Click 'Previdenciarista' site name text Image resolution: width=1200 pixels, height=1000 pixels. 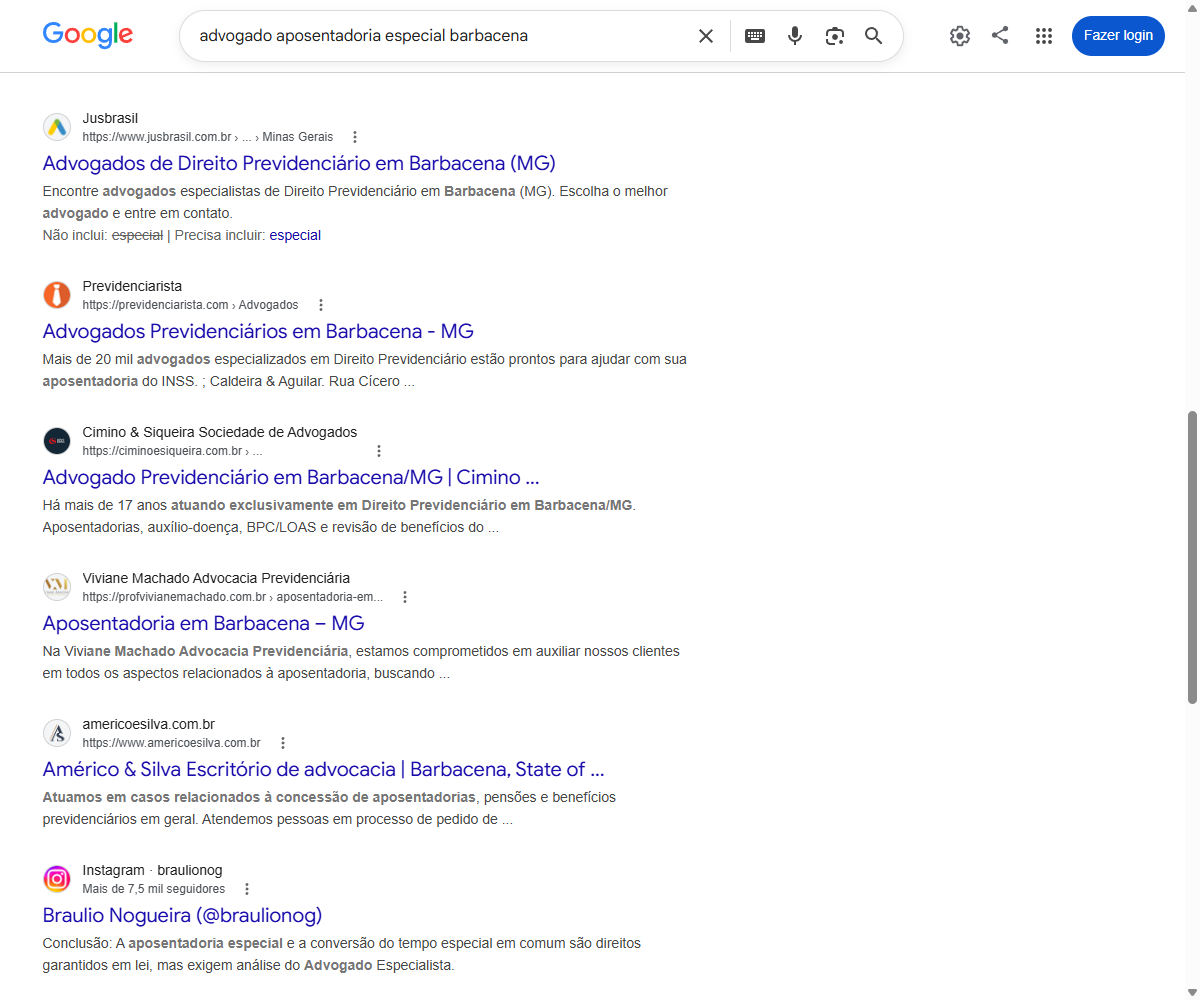tap(132, 286)
